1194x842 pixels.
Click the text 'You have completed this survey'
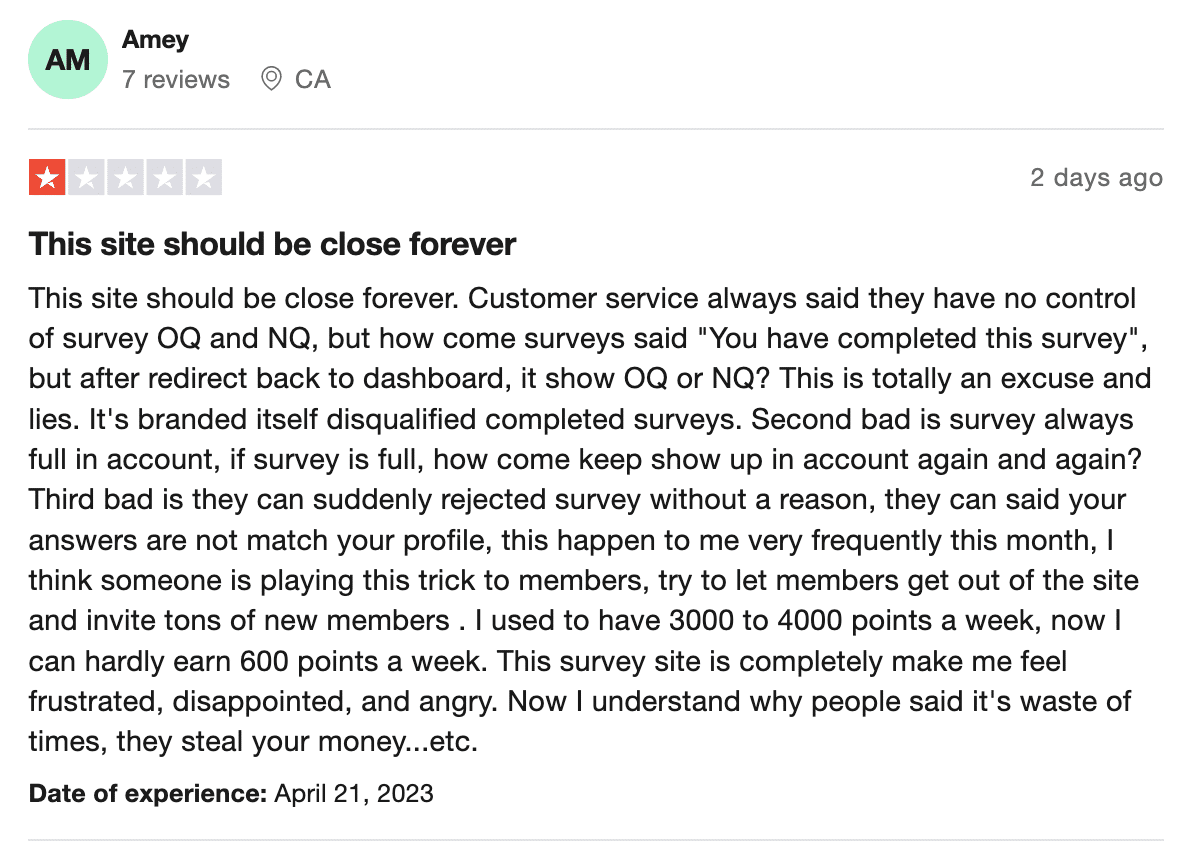[x=918, y=339]
